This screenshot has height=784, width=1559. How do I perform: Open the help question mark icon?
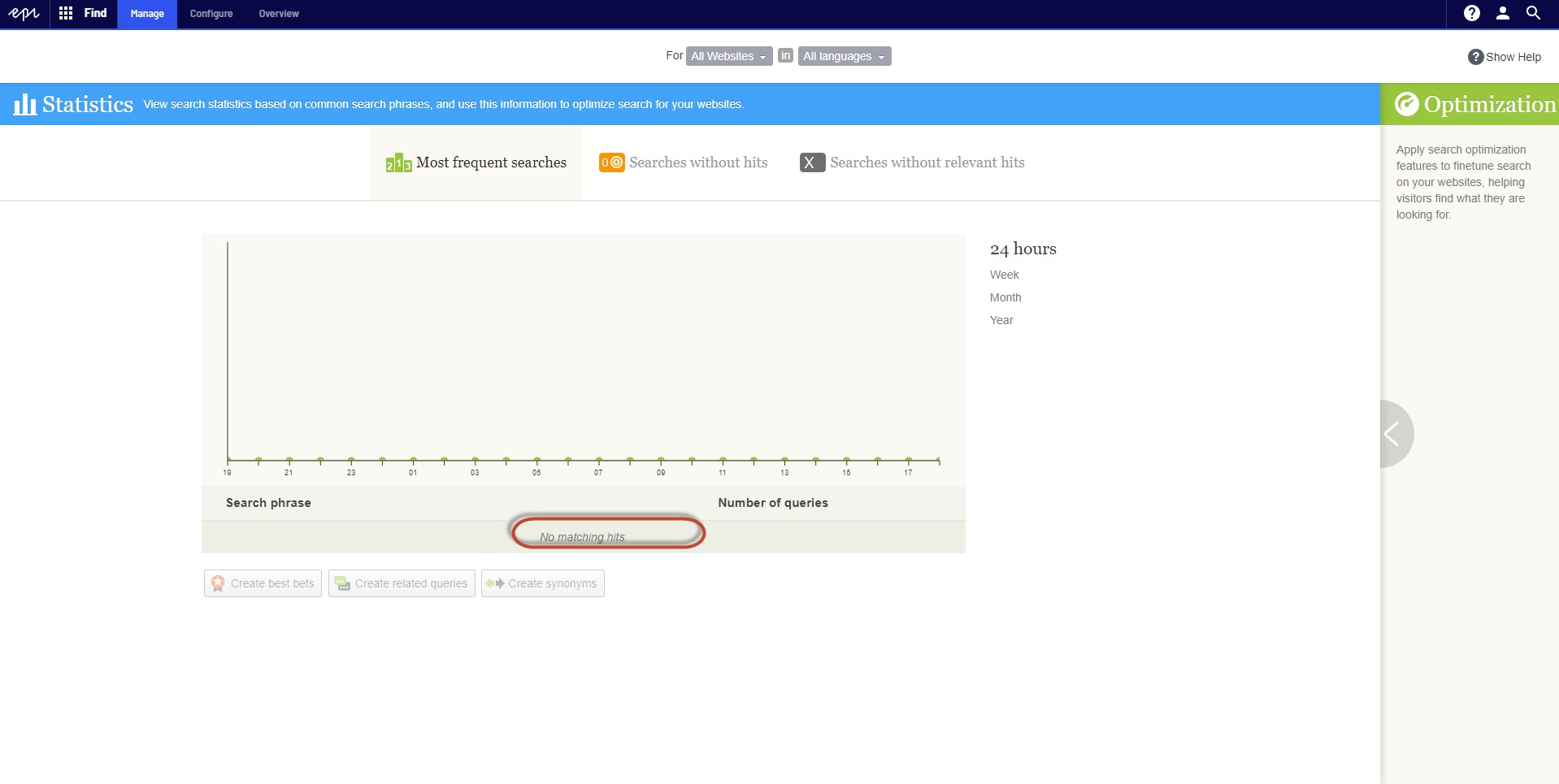[x=1471, y=14]
